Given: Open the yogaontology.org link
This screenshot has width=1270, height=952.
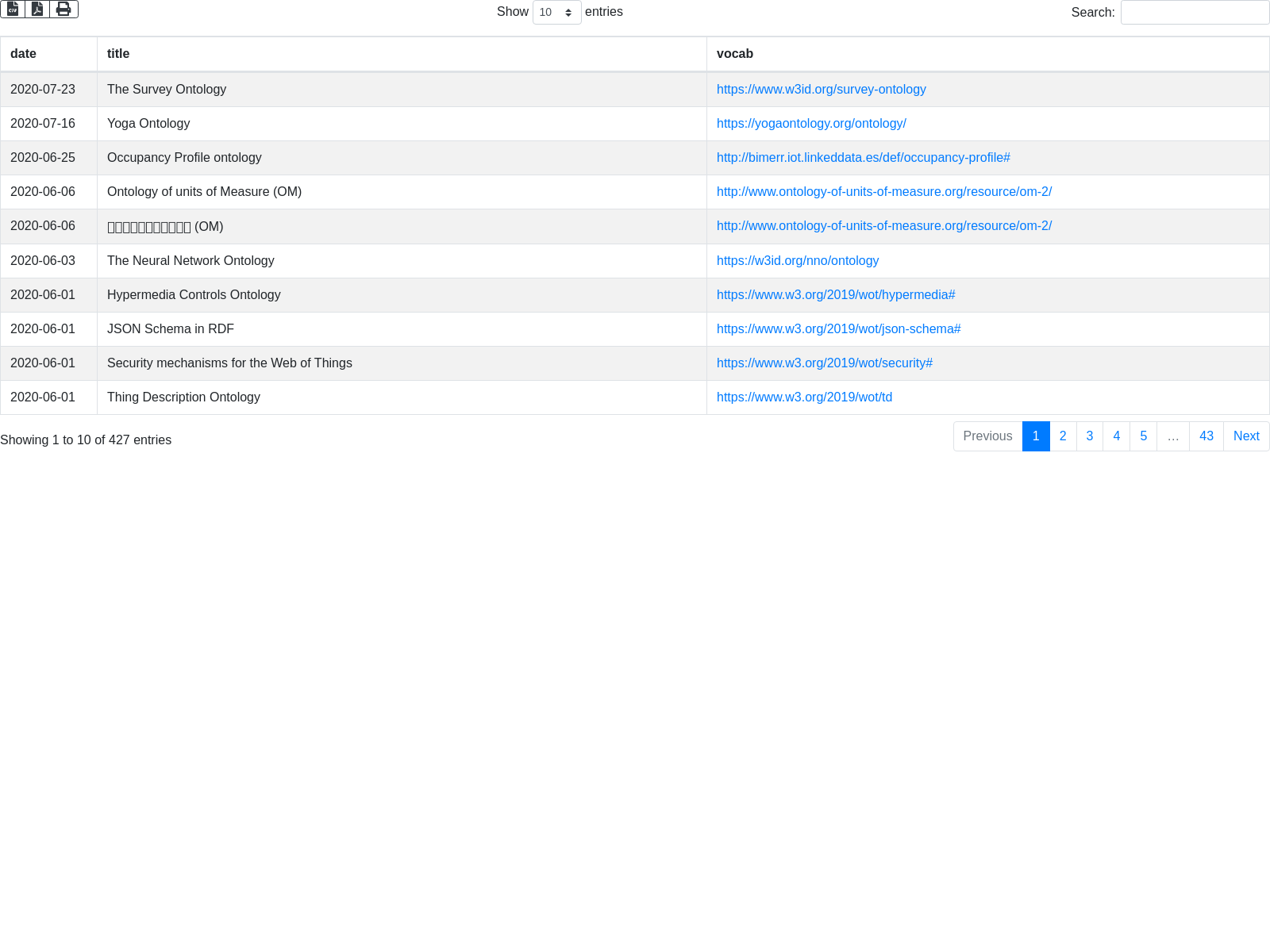Looking at the screenshot, I should (x=810, y=124).
